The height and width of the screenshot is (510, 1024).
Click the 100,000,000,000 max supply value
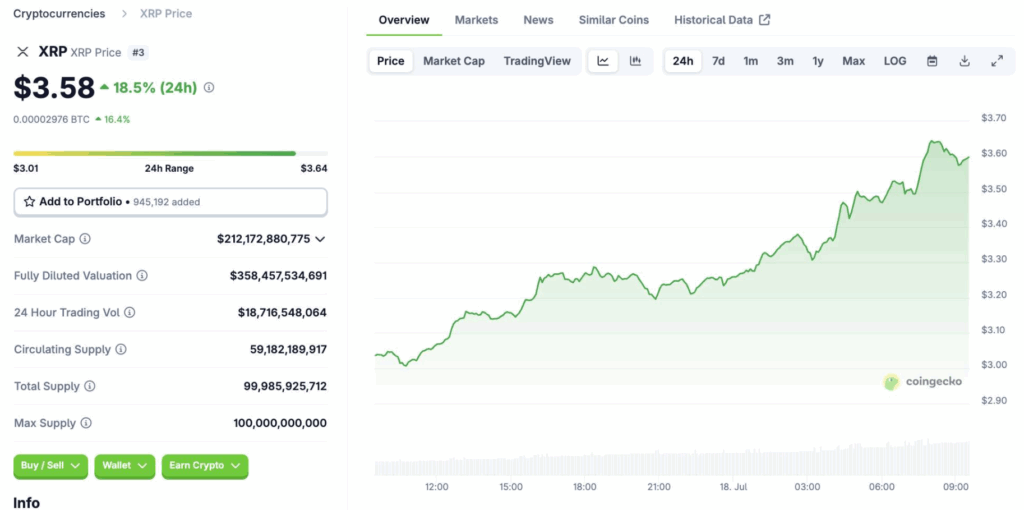(280, 423)
